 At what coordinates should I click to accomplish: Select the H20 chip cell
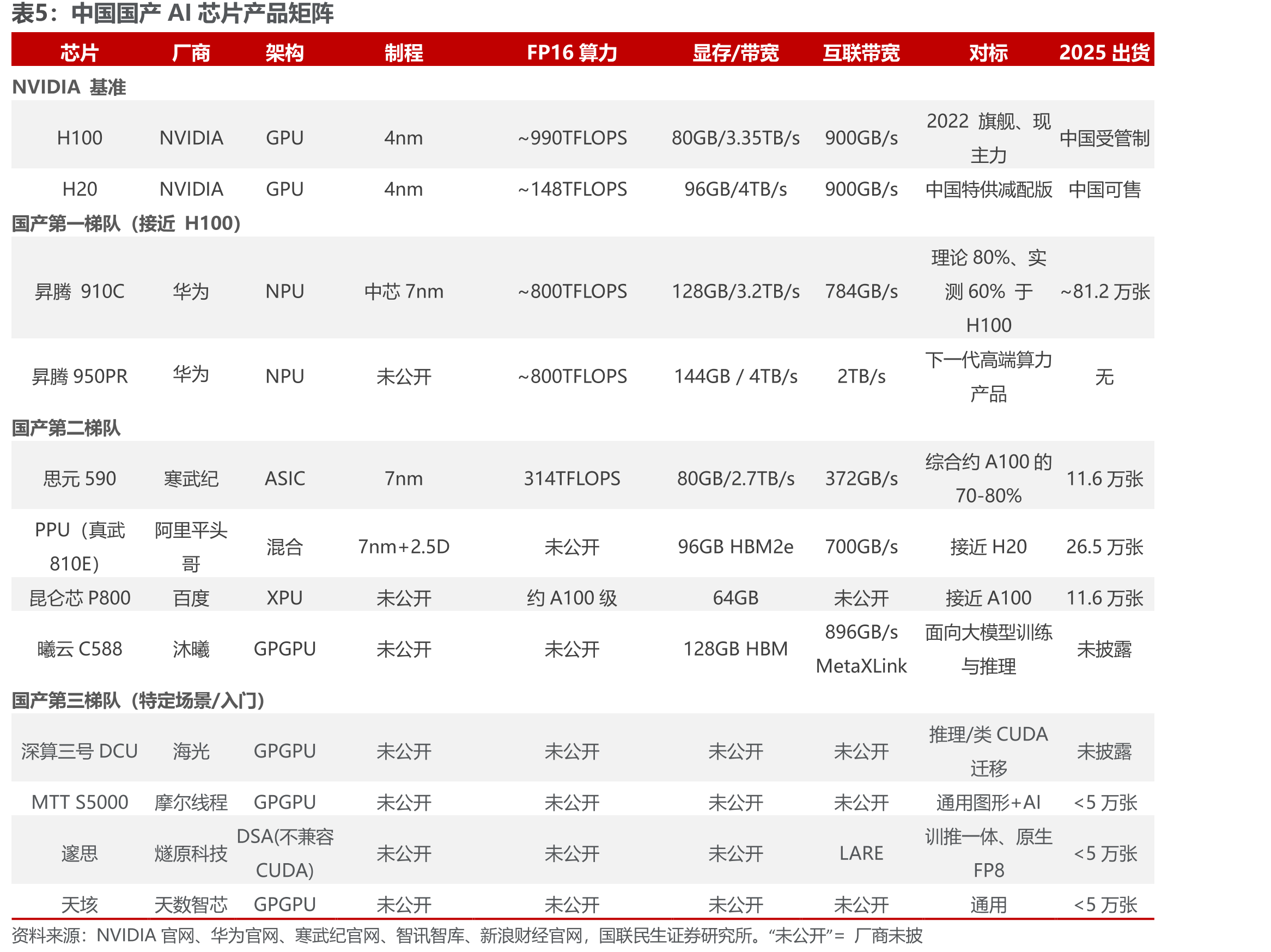click(80, 189)
